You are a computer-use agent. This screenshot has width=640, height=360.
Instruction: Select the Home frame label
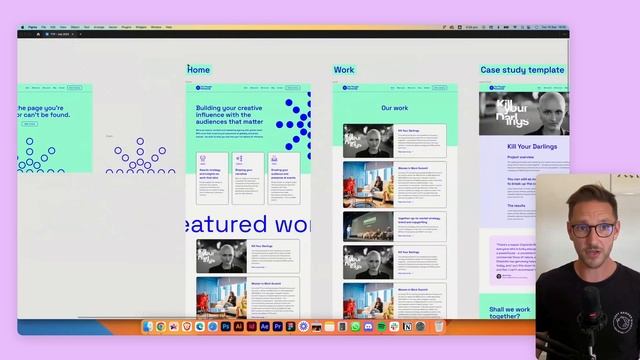(199, 70)
